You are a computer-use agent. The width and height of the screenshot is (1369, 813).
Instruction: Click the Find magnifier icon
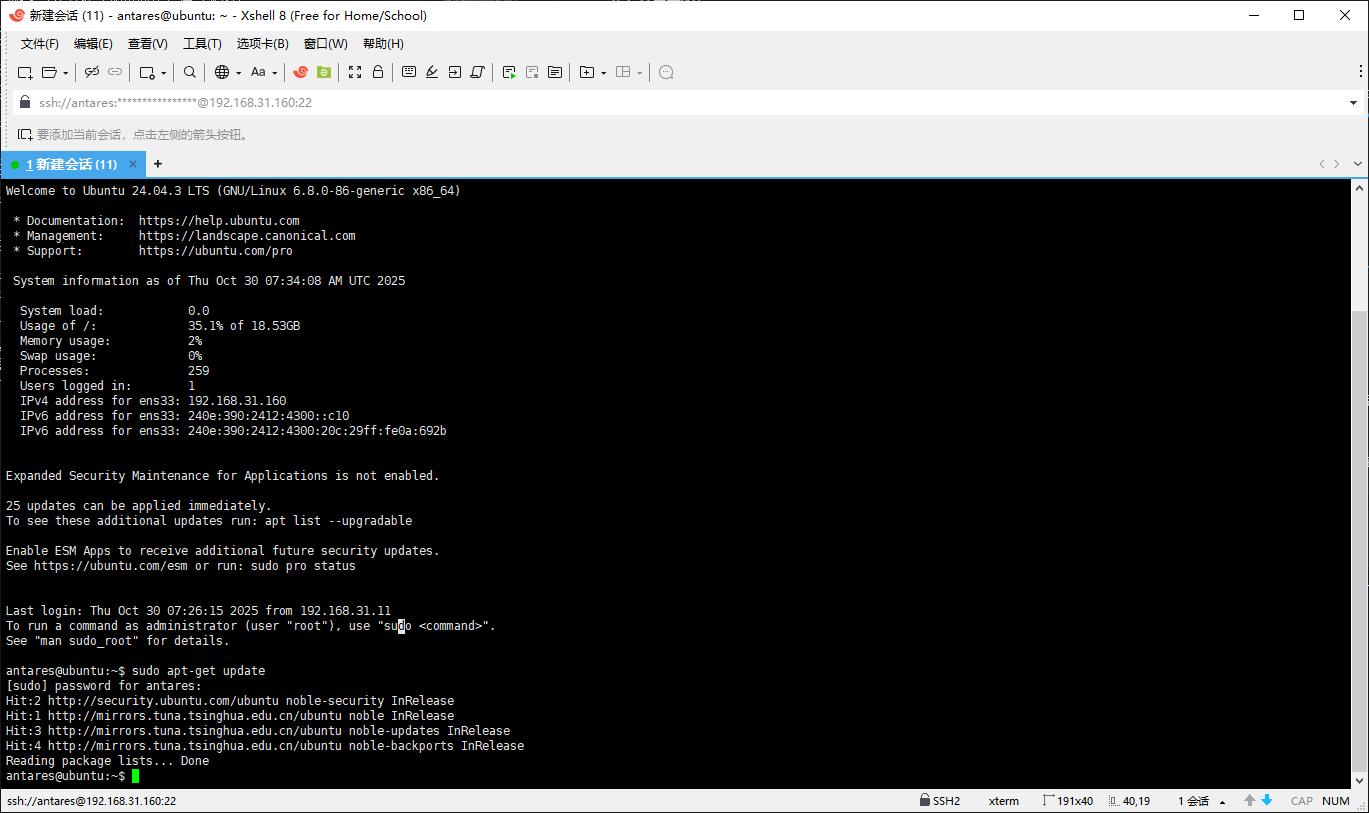190,72
